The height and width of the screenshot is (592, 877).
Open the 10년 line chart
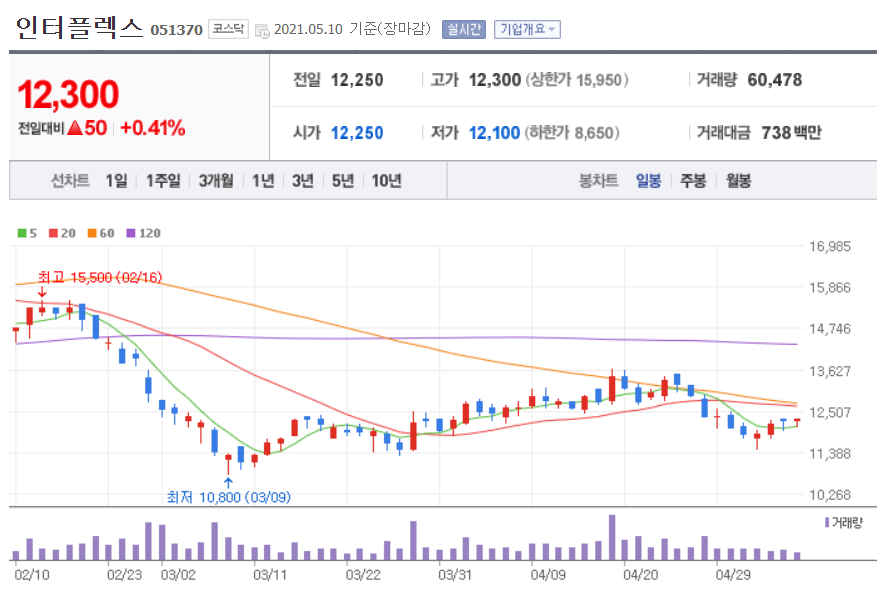tap(386, 181)
